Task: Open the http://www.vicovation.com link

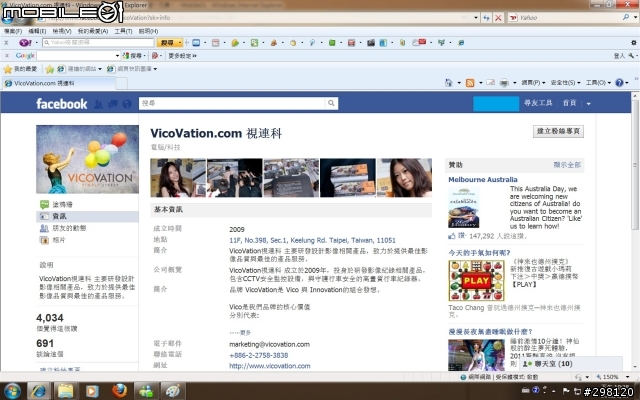Action: click(x=270, y=366)
